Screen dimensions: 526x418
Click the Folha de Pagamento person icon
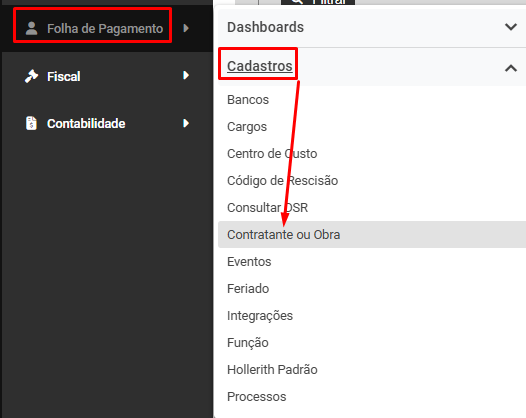pos(32,29)
